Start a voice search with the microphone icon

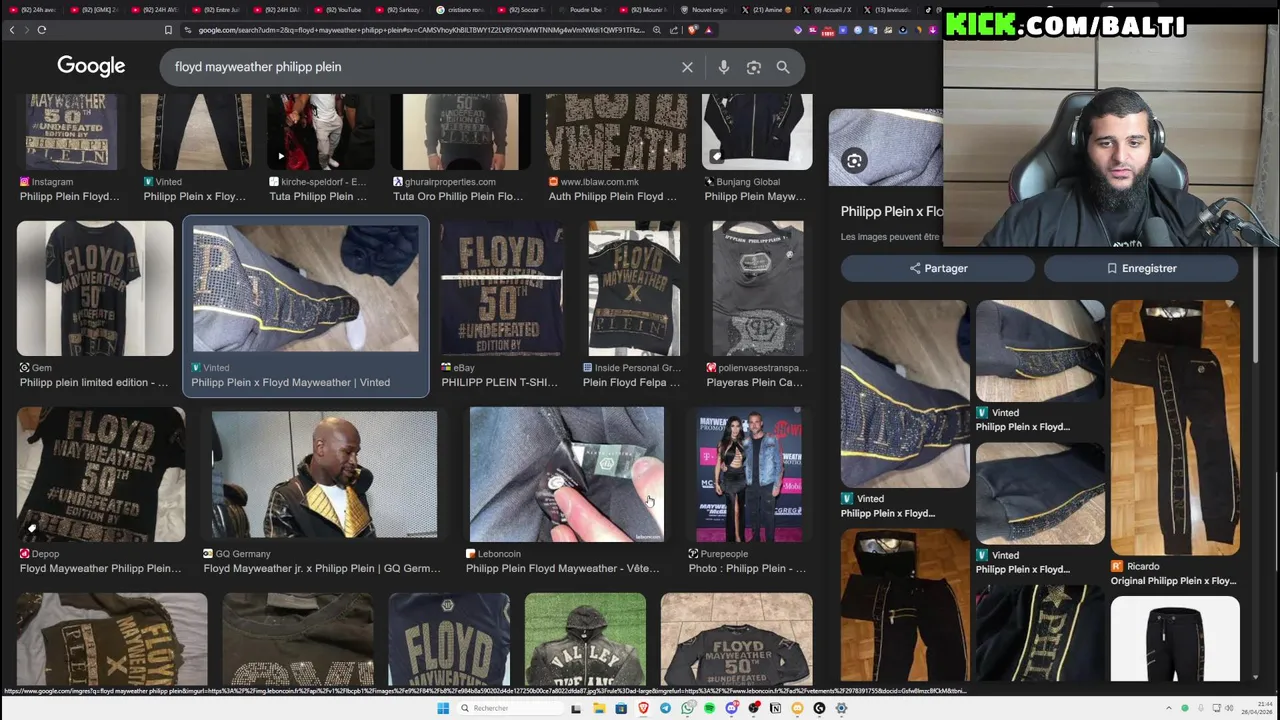[x=723, y=67]
